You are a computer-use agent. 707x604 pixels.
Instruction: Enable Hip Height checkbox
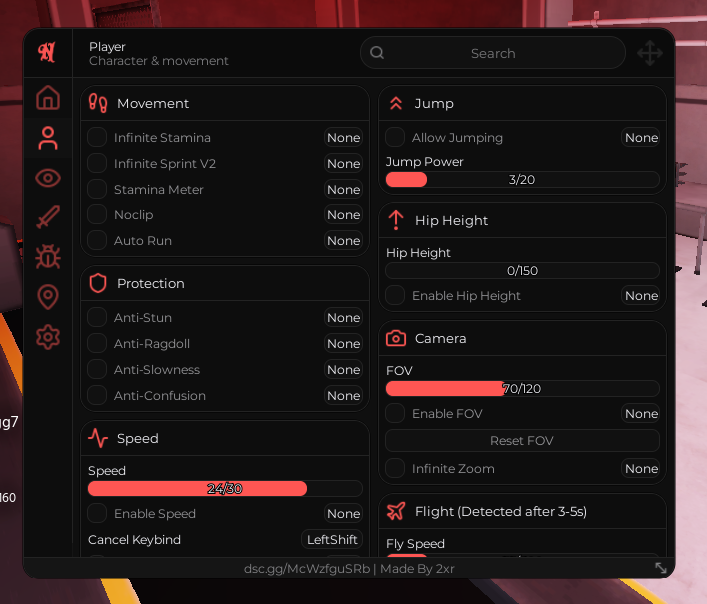[x=395, y=295]
